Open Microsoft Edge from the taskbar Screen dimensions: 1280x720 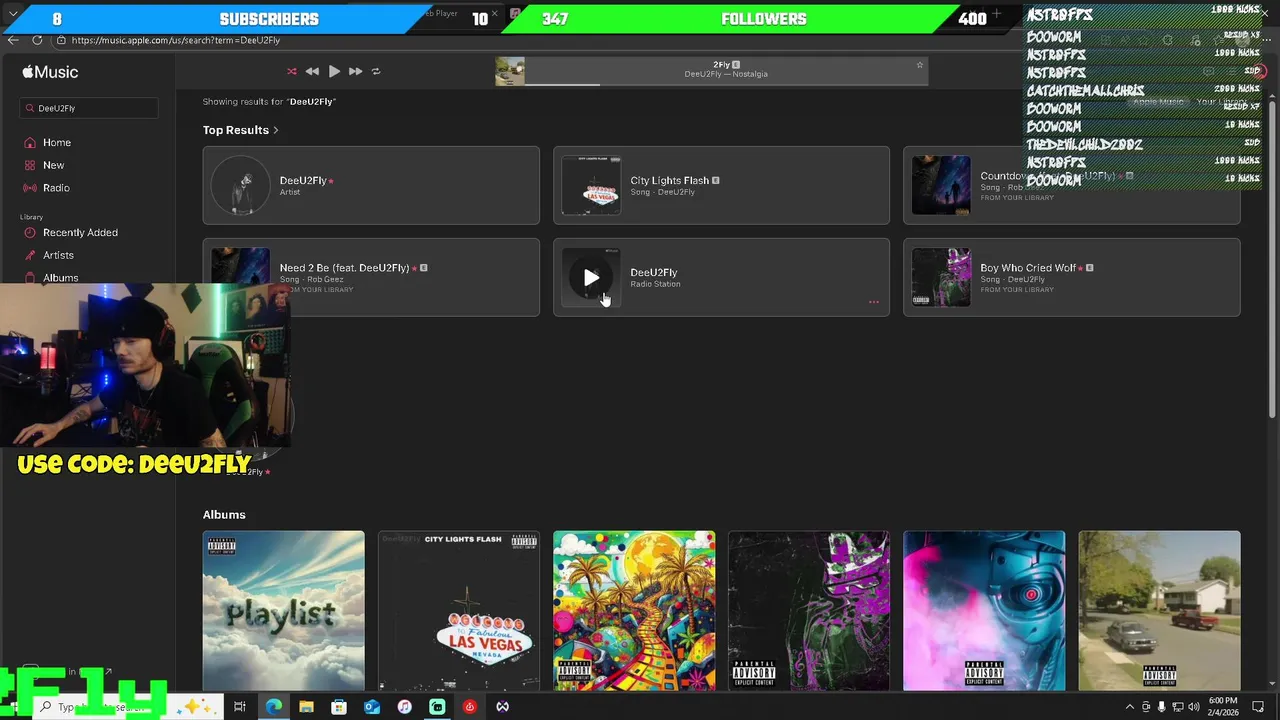click(x=273, y=707)
